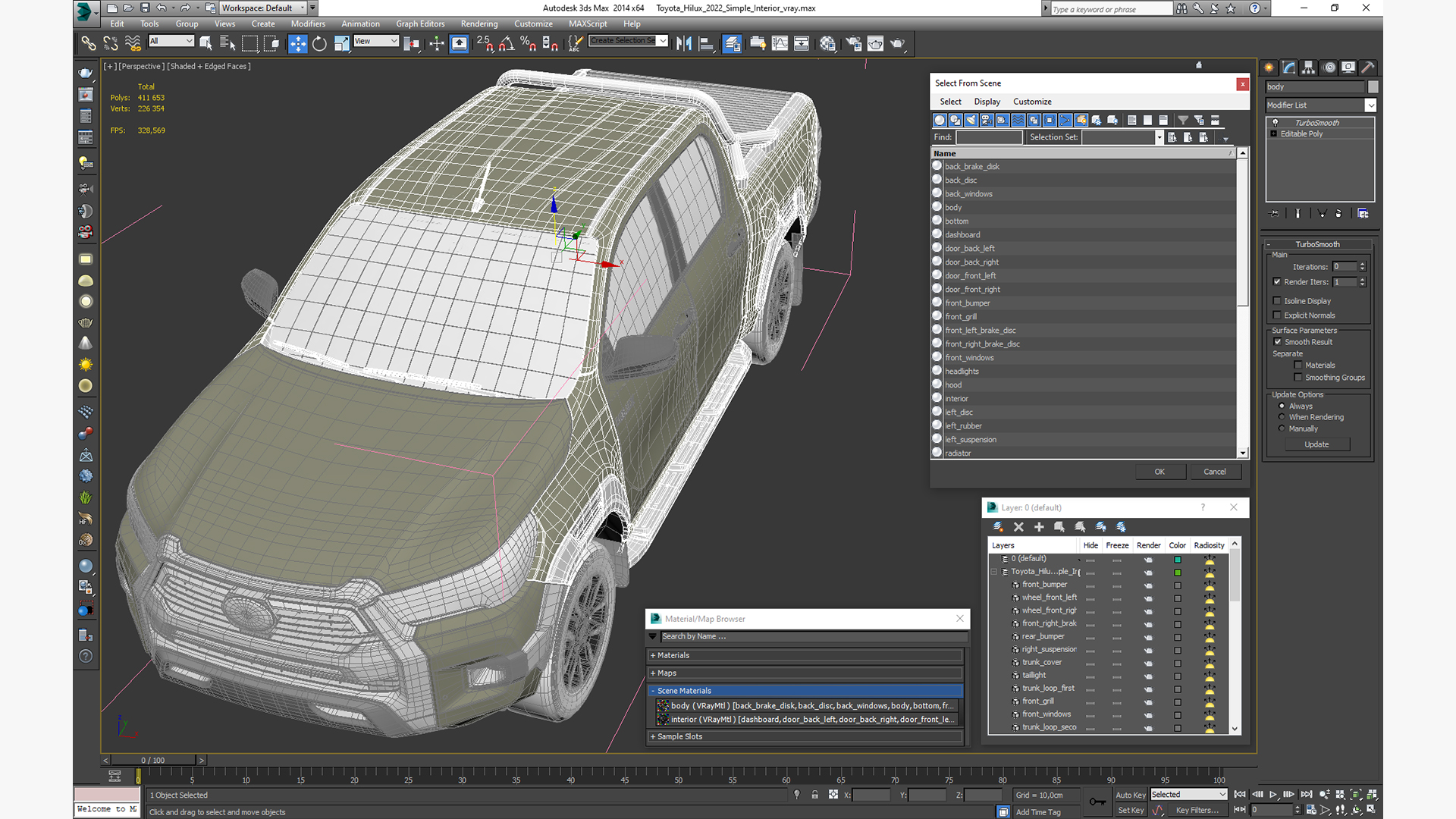Open the Modifier List dropdown
Screen dimensions: 1456x819
point(1370,105)
